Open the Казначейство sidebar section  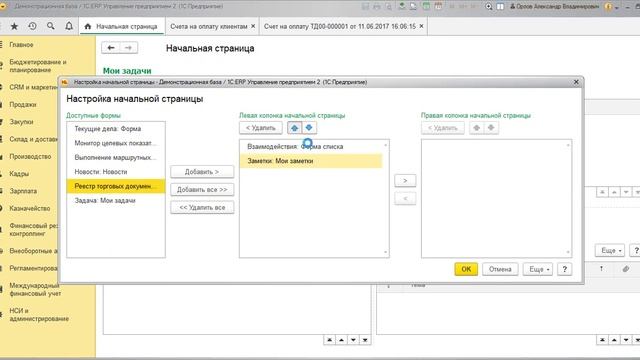[29, 208]
